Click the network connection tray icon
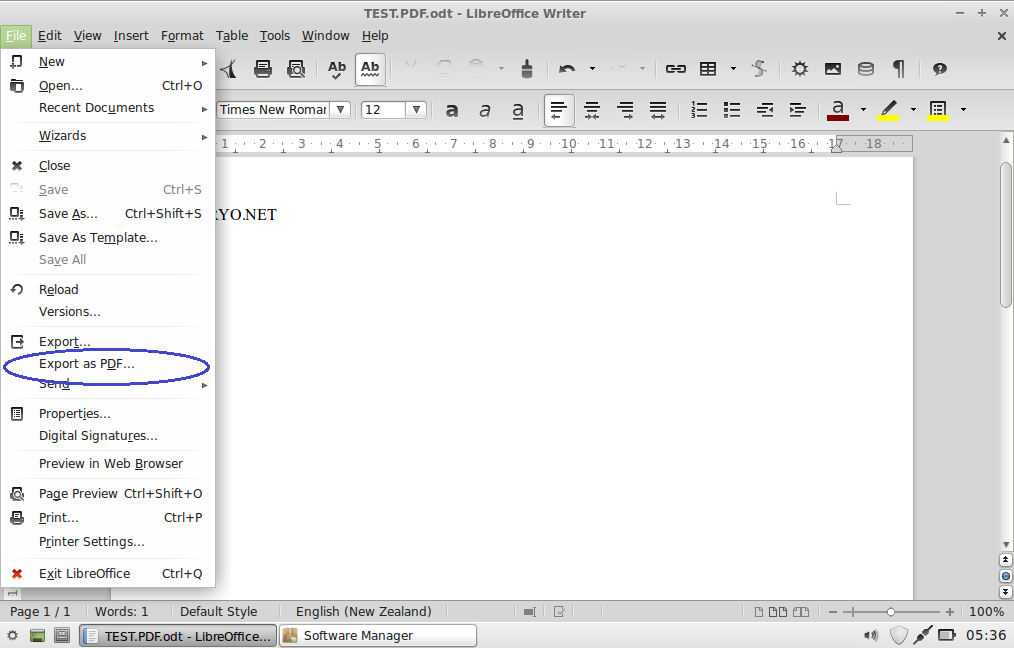 923,636
